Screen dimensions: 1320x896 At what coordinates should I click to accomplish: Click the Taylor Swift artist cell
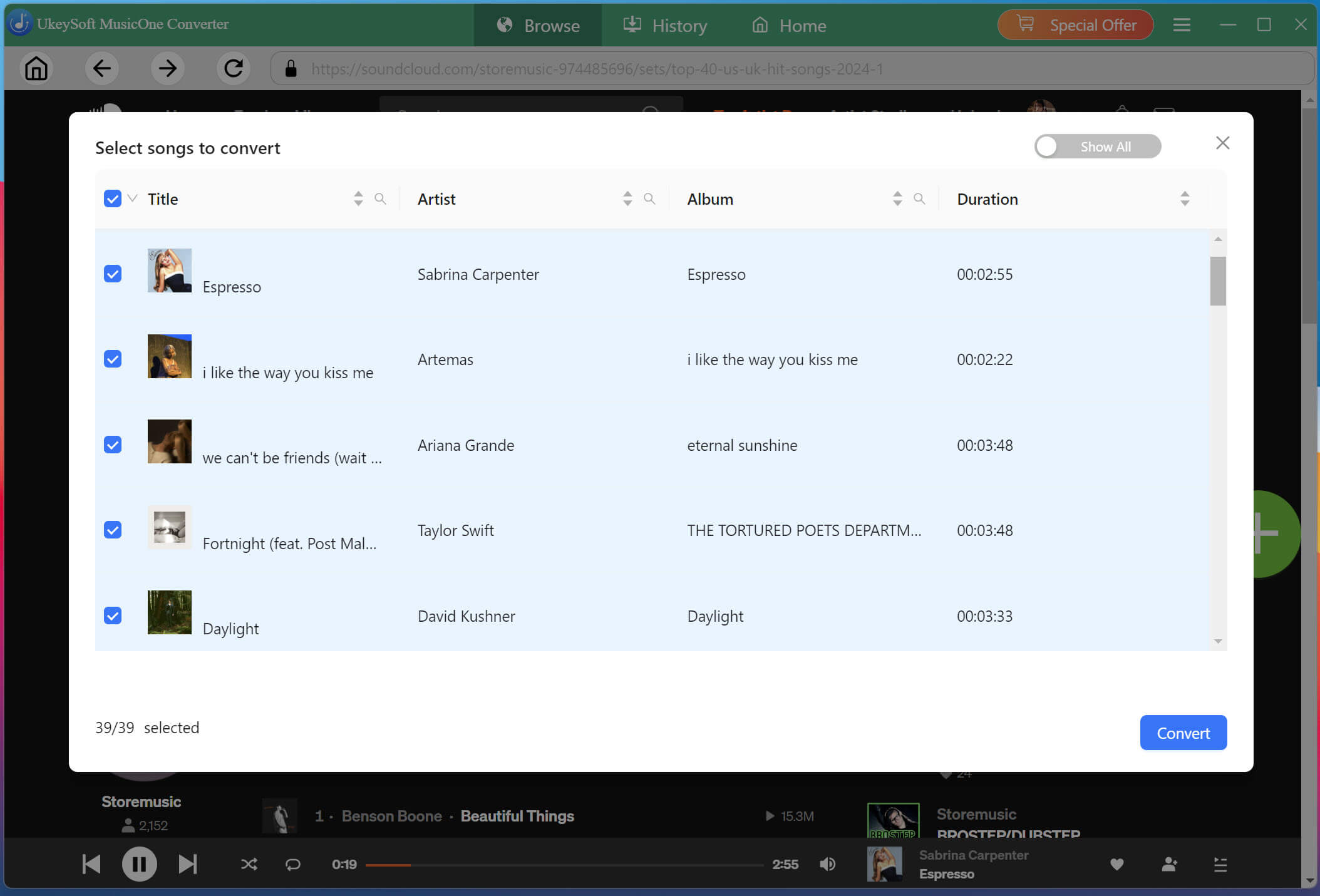click(x=455, y=530)
